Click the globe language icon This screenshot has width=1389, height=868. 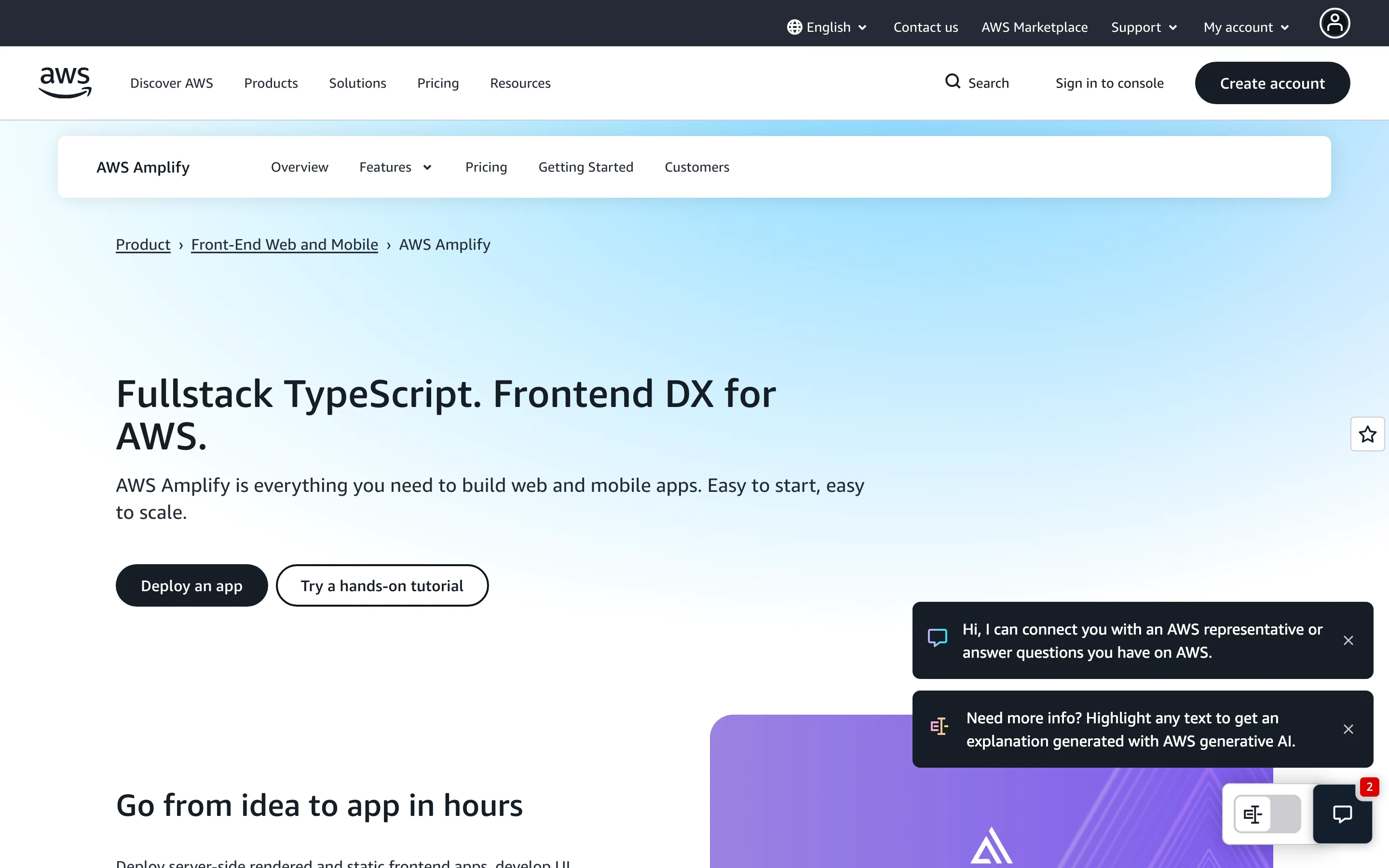click(794, 27)
